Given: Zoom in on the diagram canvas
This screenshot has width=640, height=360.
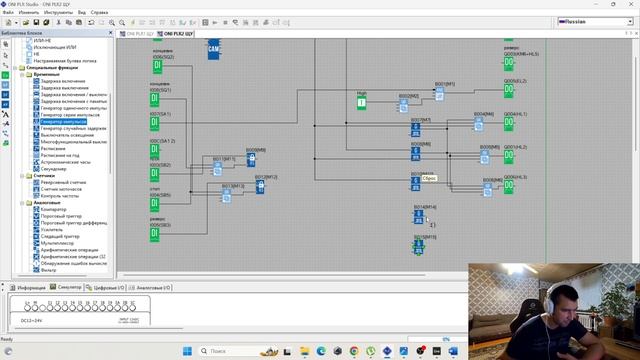Looking at the screenshot, I should [111, 22].
